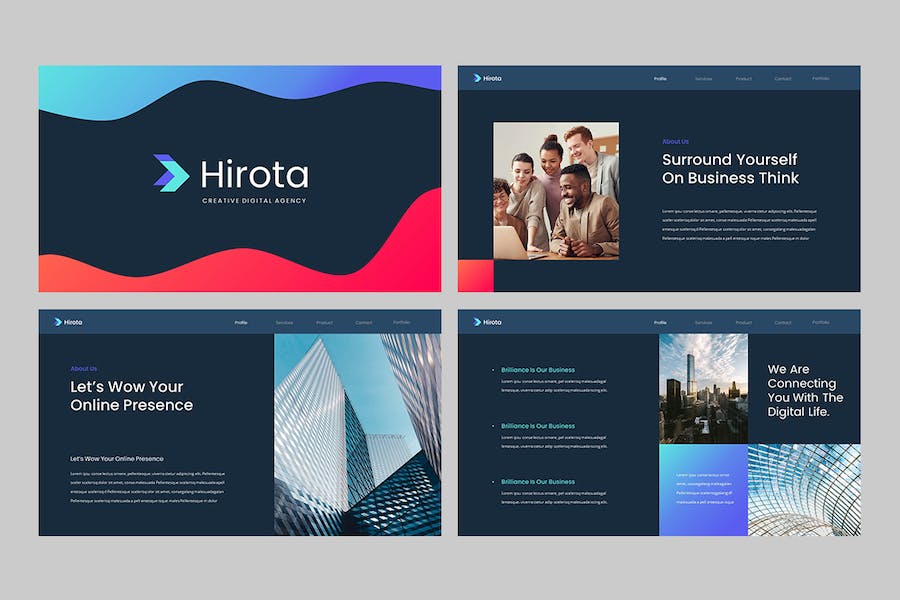900x600 pixels.
Task: Go to Portfolio in the top-right slide navigation
Action: [821, 78]
